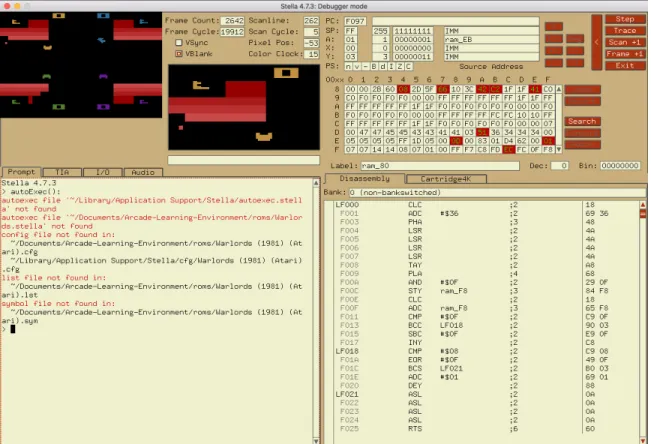
Task: Click the full TIA game display
Action: click(81, 65)
